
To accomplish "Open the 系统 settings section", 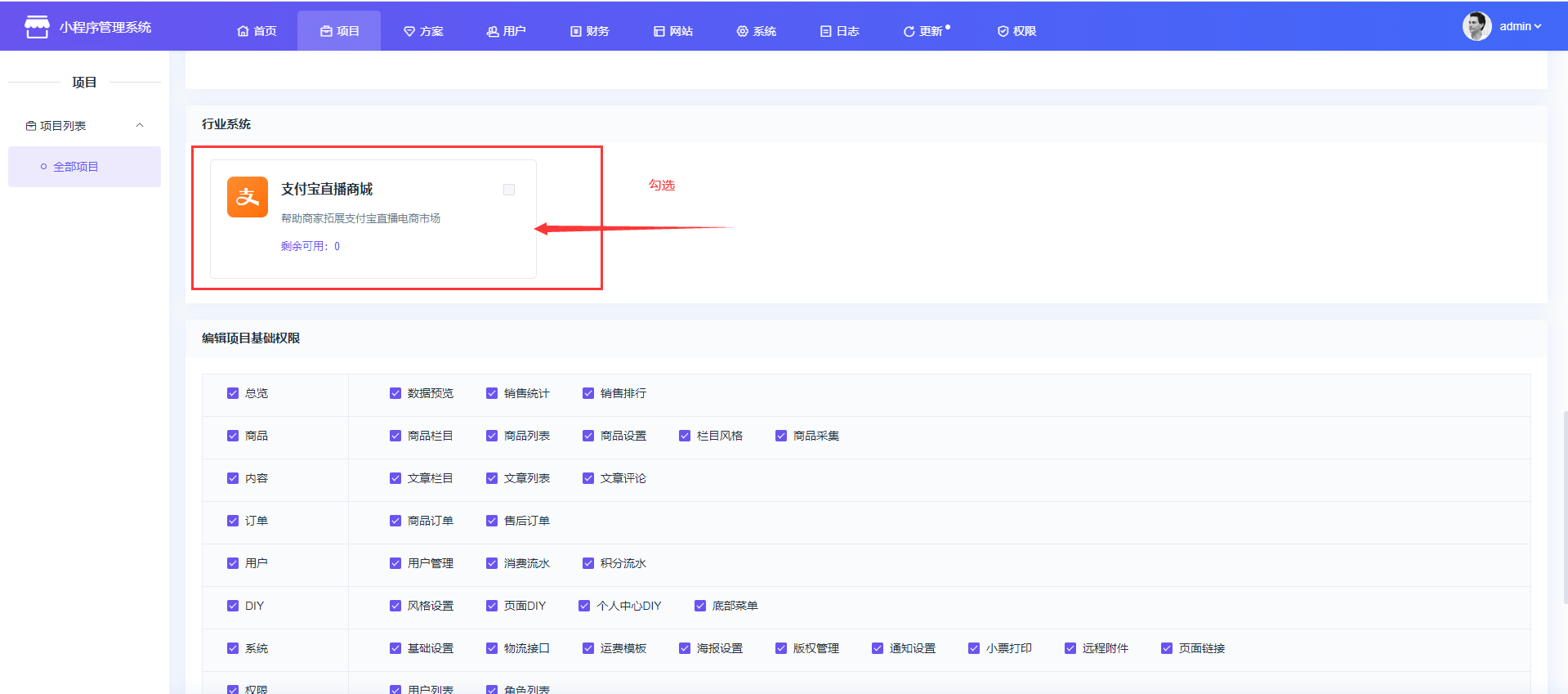I will pyautogui.click(x=756, y=31).
